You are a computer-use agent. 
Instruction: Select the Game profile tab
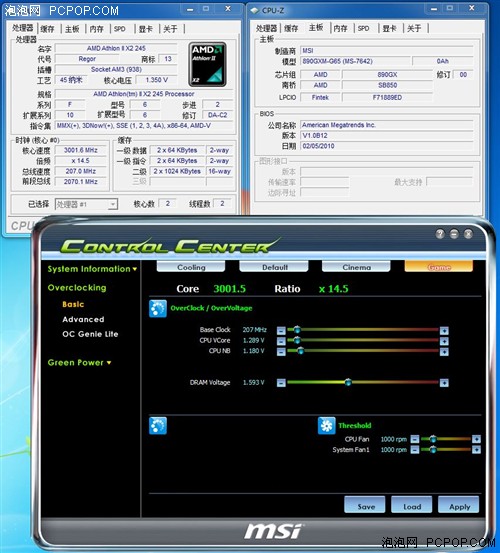pyautogui.click(x=439, y=267)
